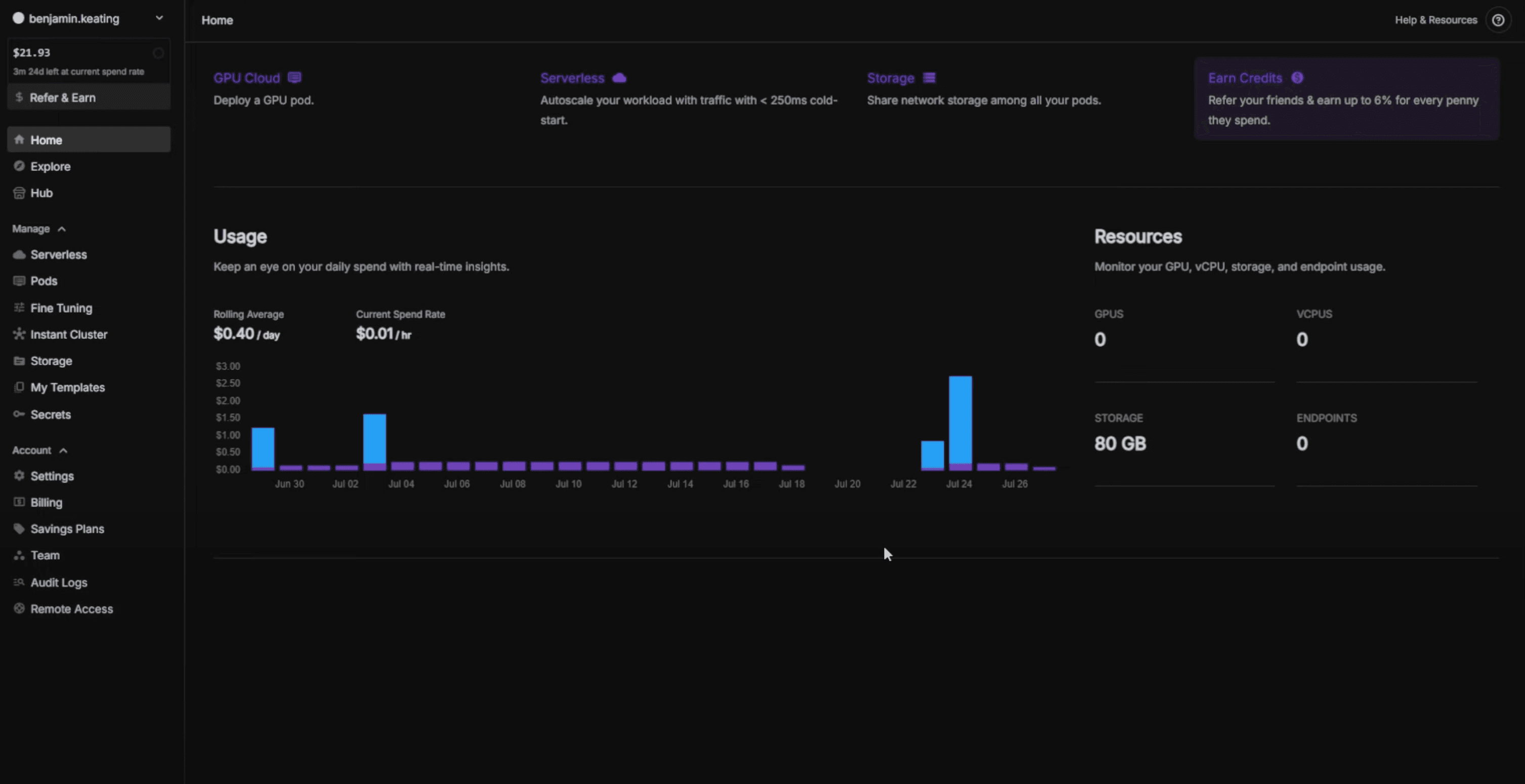Click Audit Logs icon in sidebar
Image resolution: width=1525 pixels, height=784 pixels.
19,582
